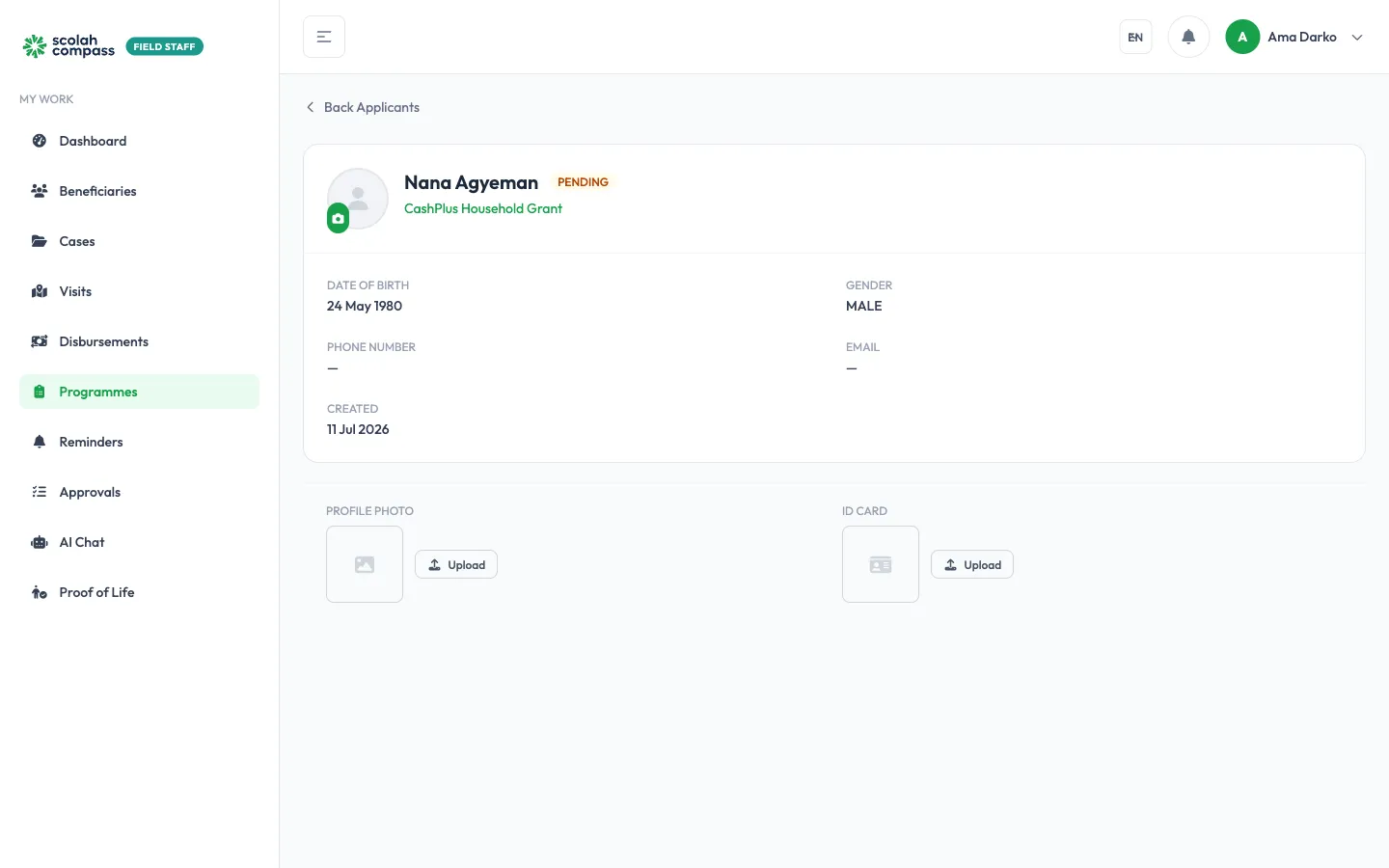
Task: Click the AI Chat robot icon
Action: (40, 542)
